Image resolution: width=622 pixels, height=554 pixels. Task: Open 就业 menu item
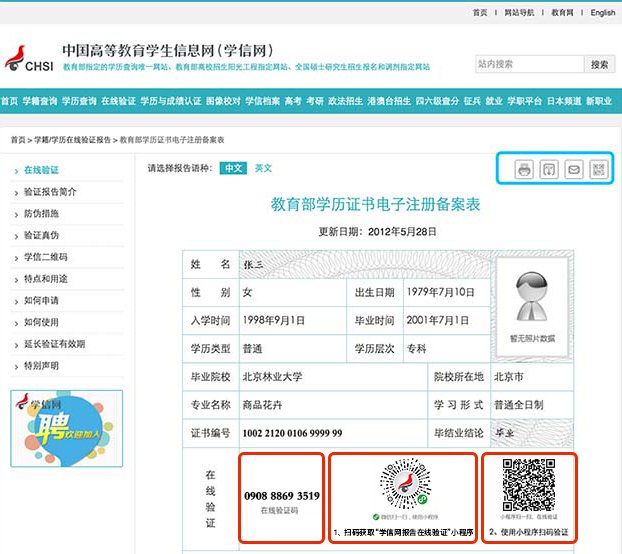click(x=494, y=101)
